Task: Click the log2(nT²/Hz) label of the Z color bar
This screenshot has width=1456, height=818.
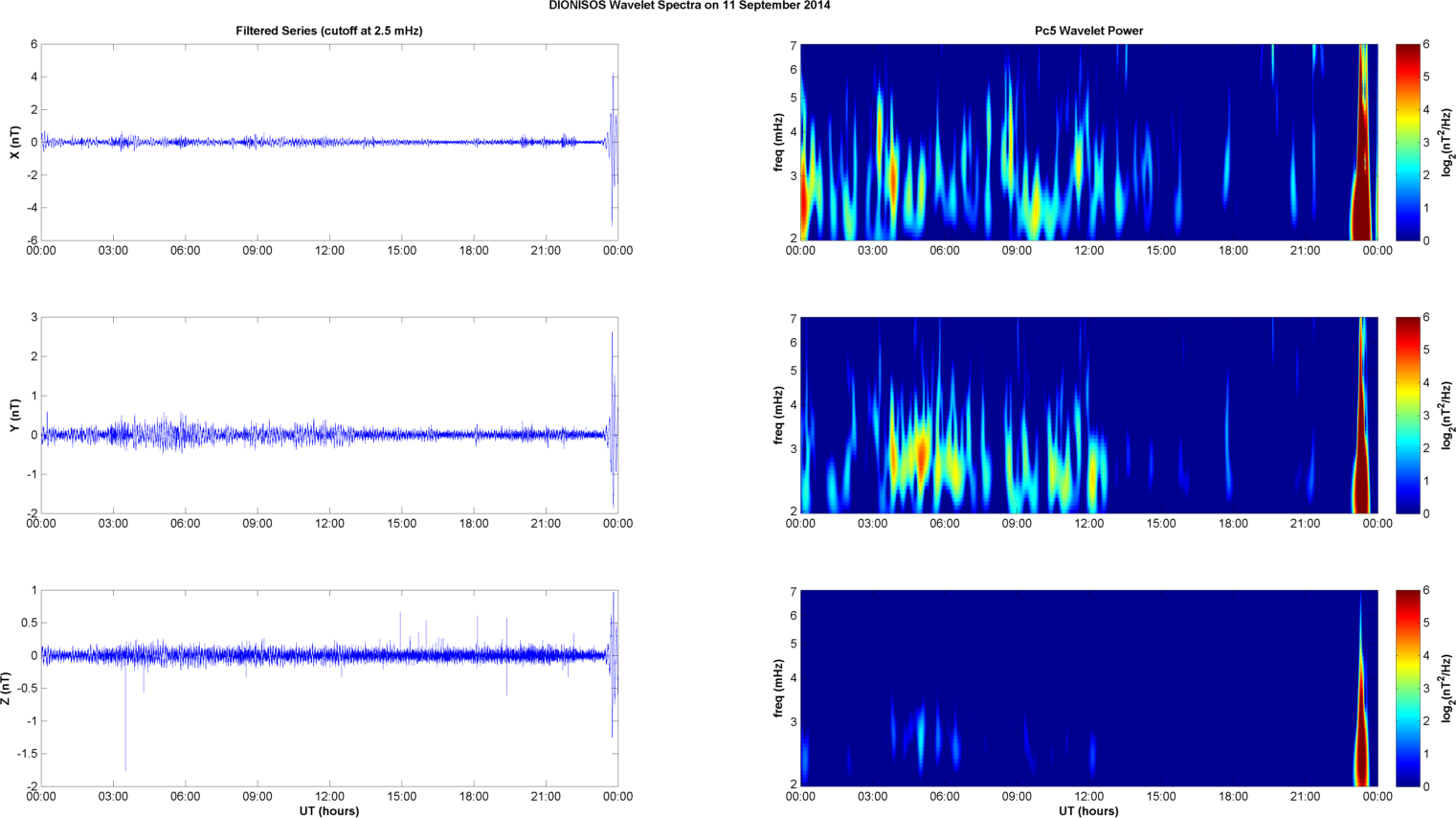Action: [x=1448, y=689]
